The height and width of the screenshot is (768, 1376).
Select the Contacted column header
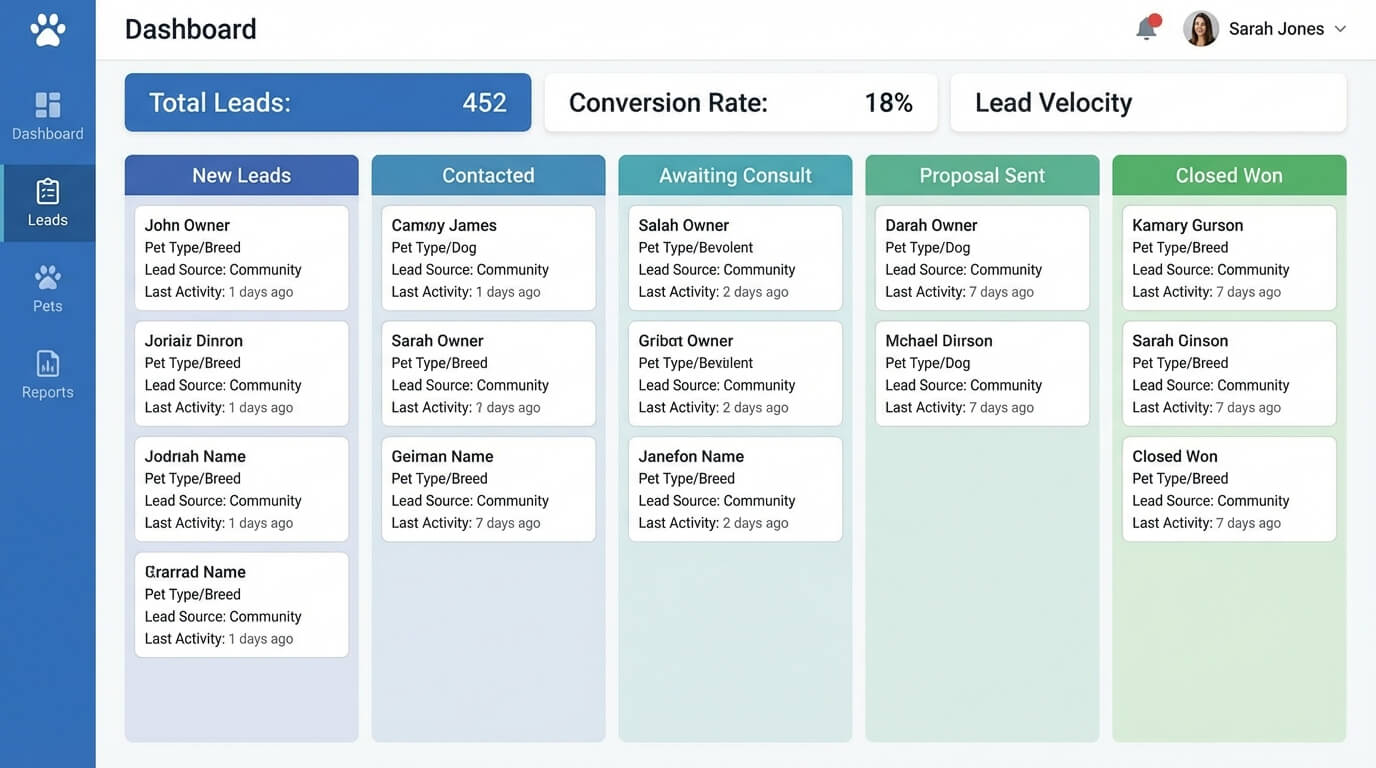pyautogui.click(x=488, y=175)
